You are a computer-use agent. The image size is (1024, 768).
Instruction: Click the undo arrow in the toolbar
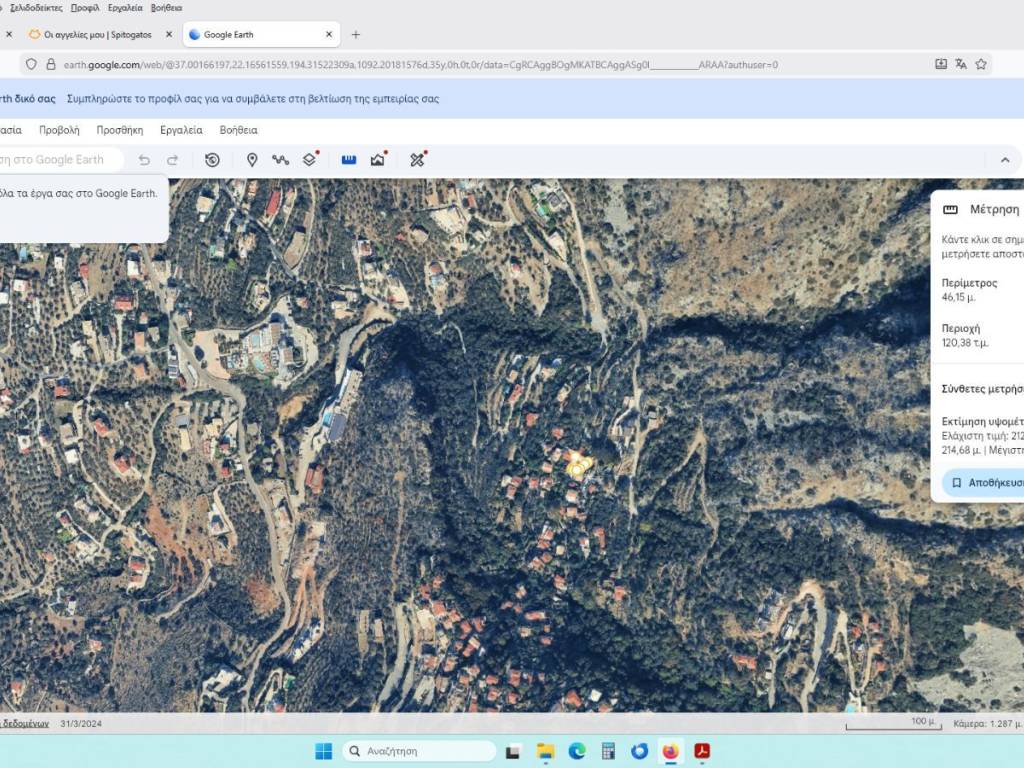tap(144, 160)
